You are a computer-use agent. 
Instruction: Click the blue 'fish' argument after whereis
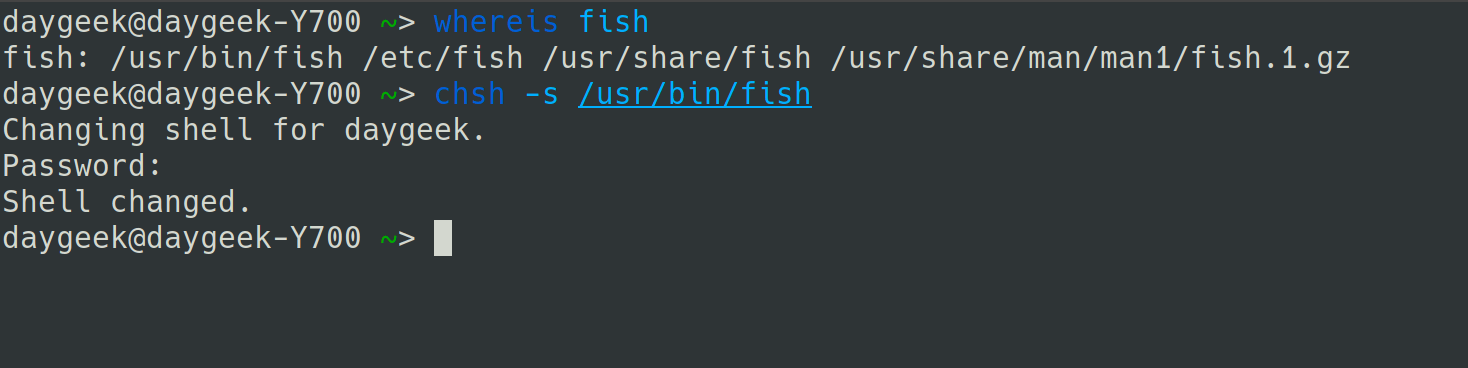click(x=613, y=21)
